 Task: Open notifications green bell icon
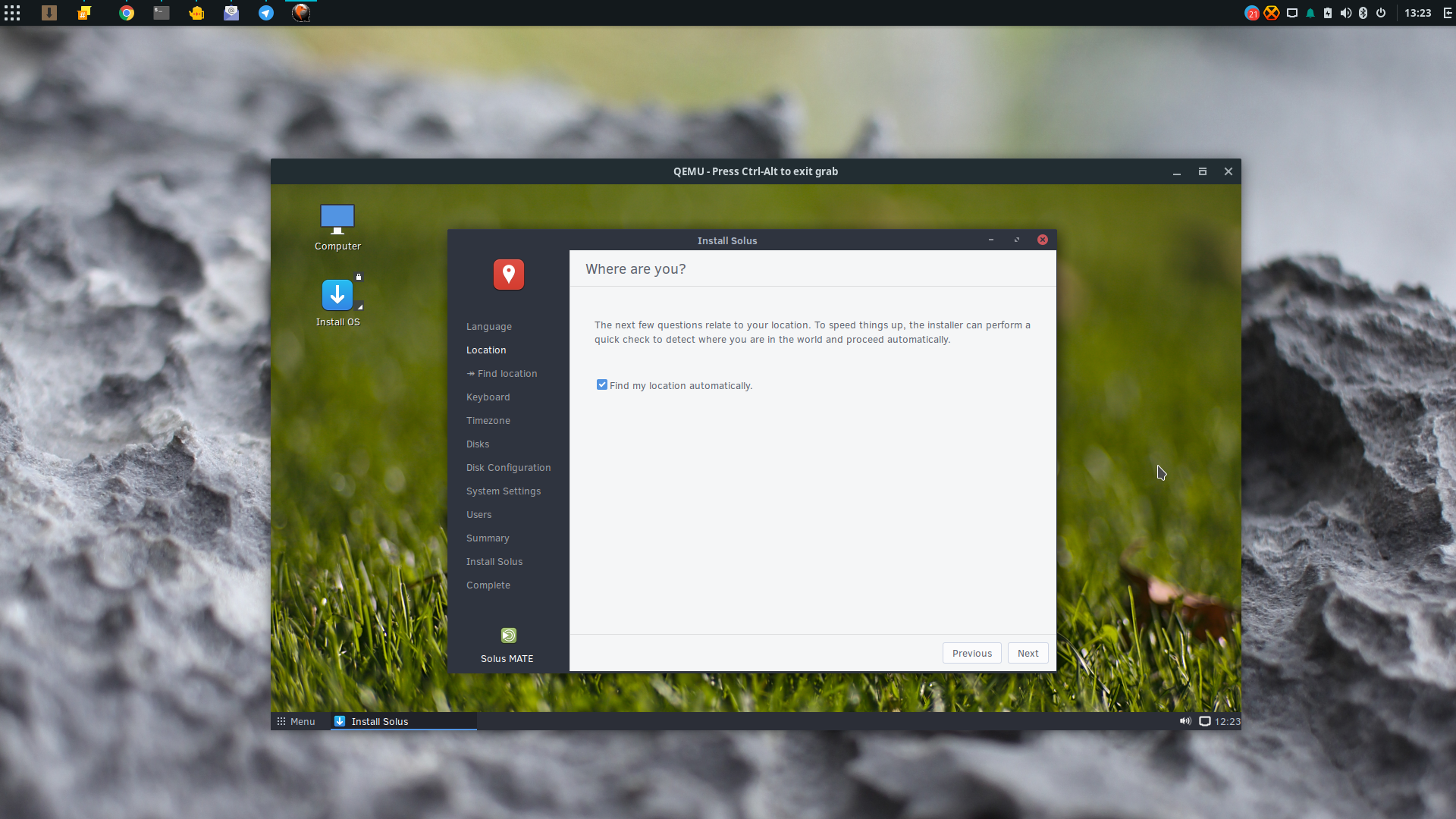1310,13
